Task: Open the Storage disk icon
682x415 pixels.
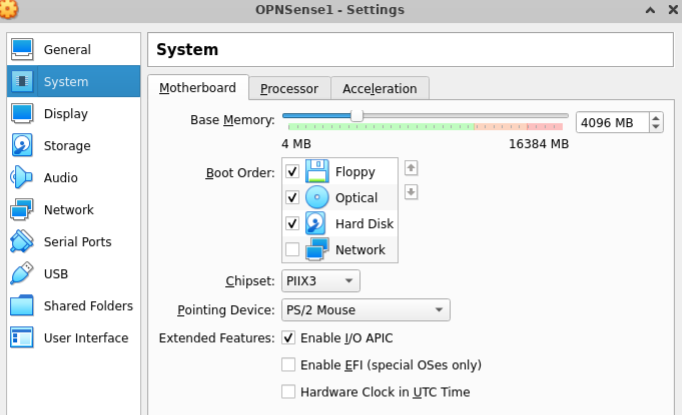Action: 22,146
